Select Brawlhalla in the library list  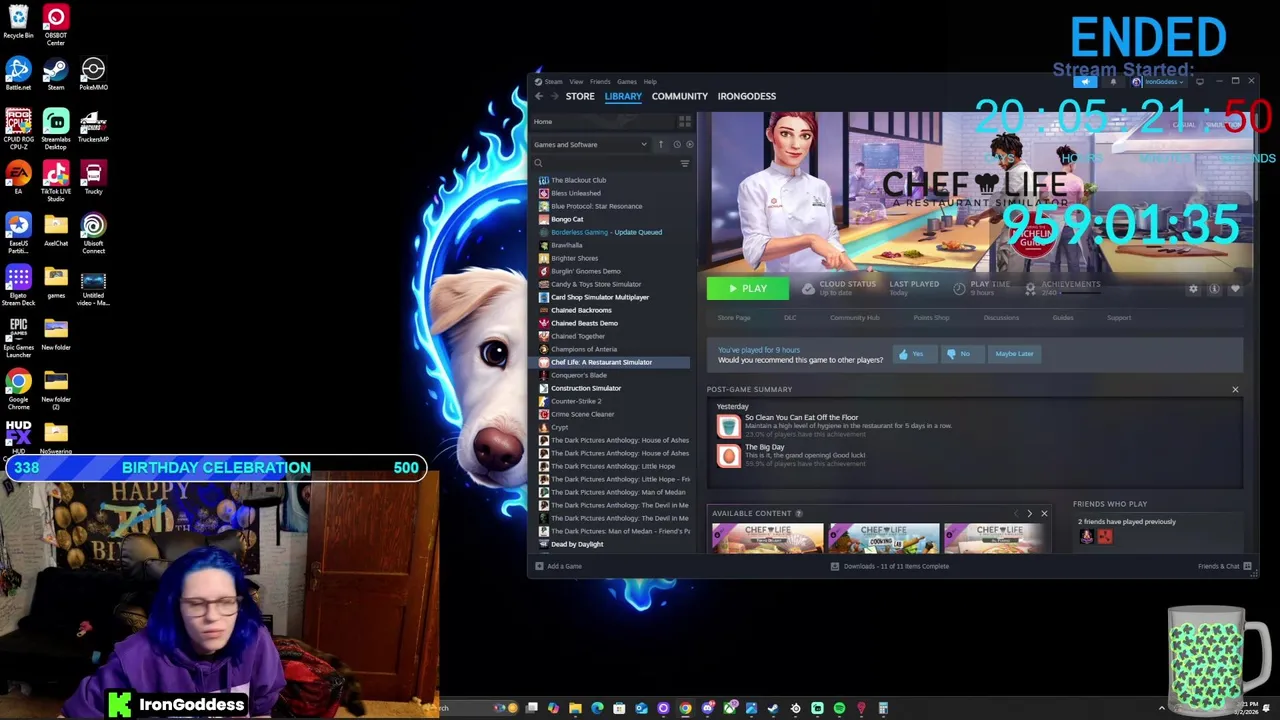pyautogui.click(x=566, y=245)
